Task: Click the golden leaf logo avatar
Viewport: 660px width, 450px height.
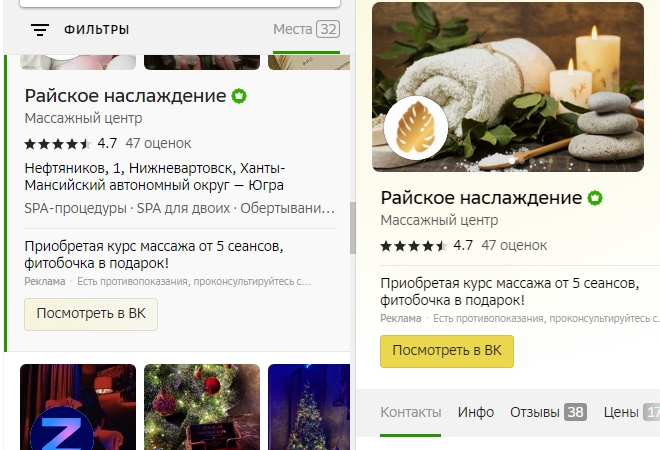Action: pyautogui.click(x=416, y=128)
